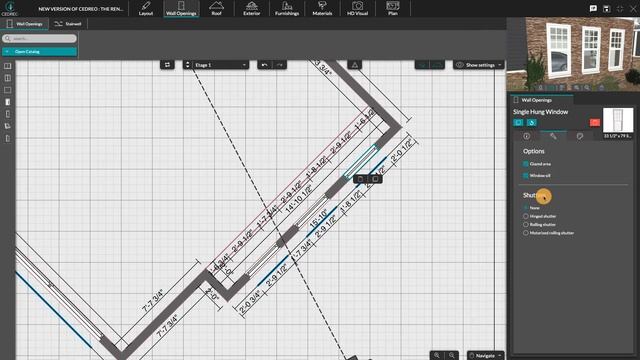Click the window model thumbnail in the properties panel
The width and height of the screenshot is (640, 360).
(x=618, y=120)
